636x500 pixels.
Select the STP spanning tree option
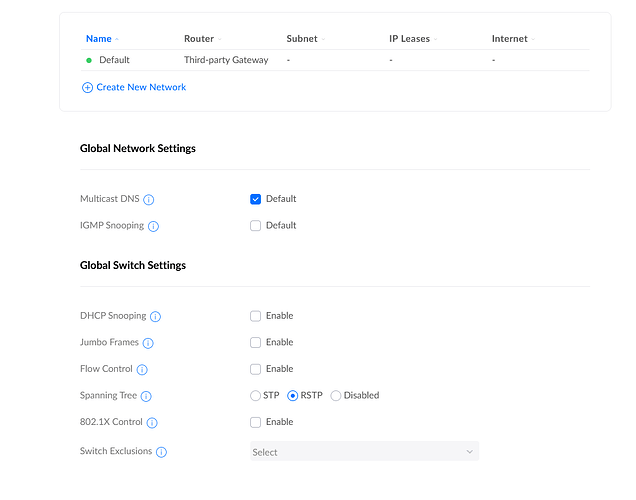click(x=256, y=396)
